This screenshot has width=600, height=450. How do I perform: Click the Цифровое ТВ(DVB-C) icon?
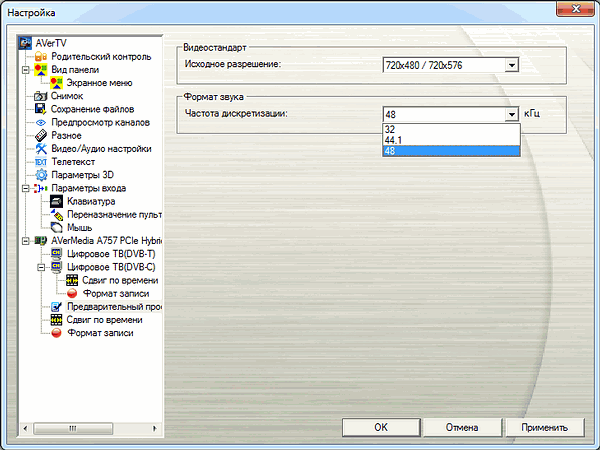tap(56, 267)
